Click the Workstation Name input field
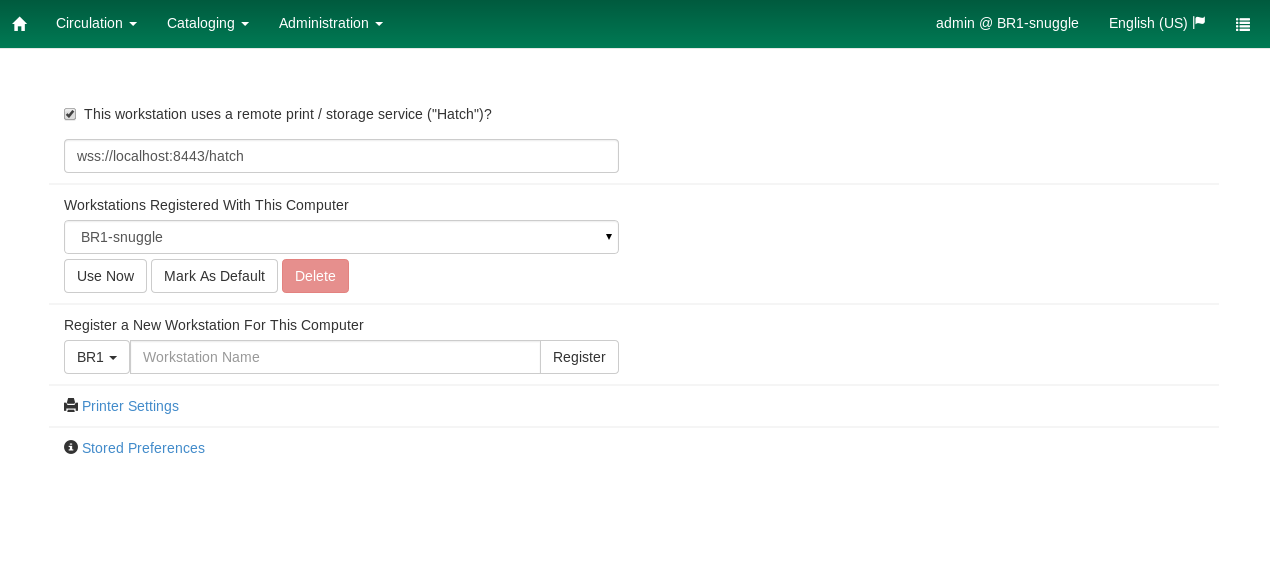This screenshot has width=1270, height=588. [335, 357]
